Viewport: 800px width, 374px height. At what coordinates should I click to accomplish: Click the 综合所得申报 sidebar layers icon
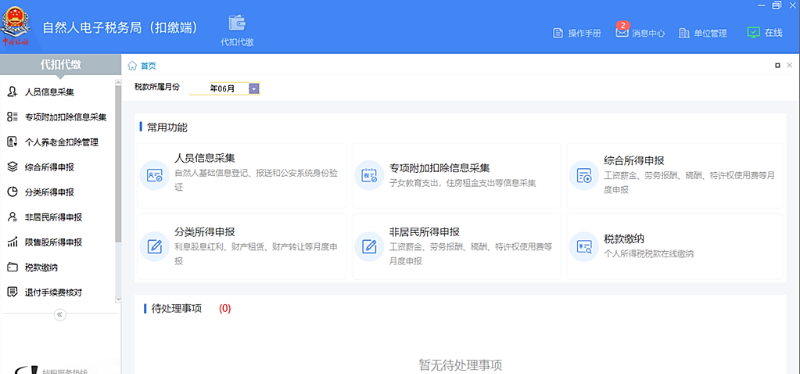coord(12,167)
